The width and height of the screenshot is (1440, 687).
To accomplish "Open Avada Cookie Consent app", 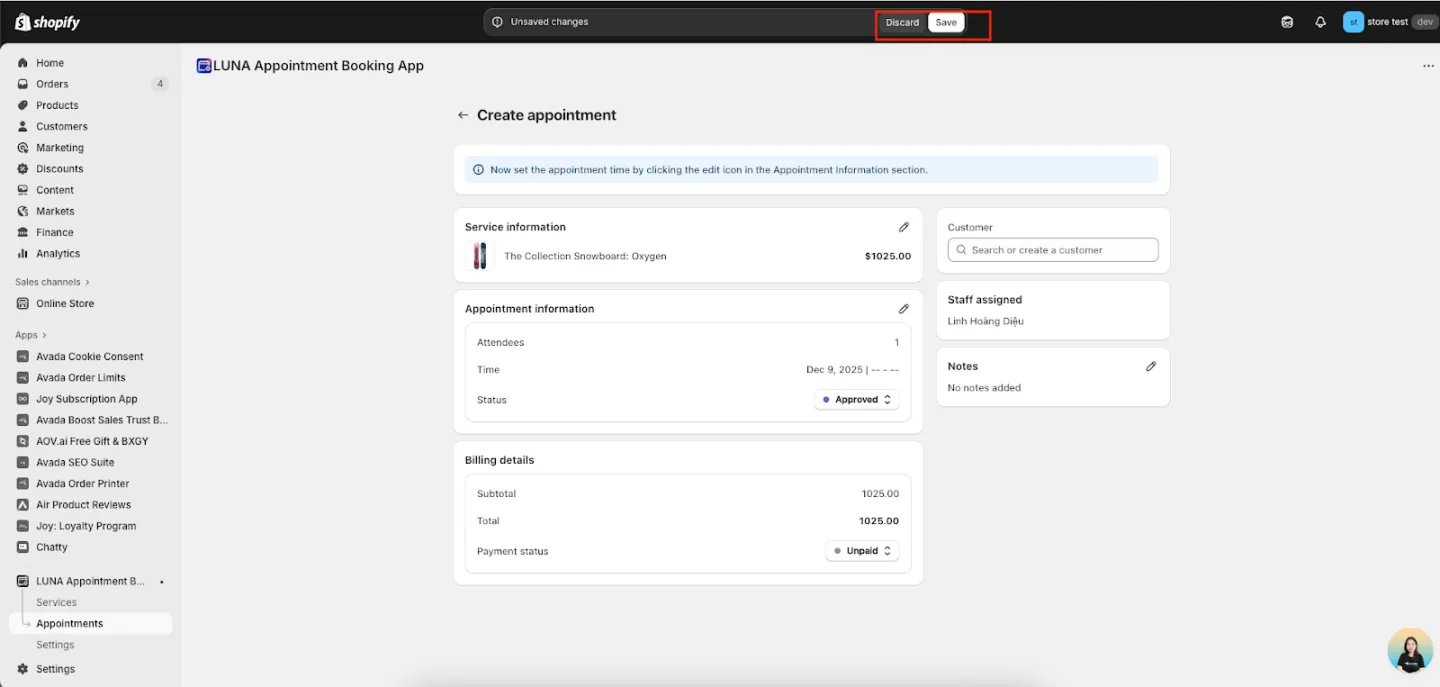I will tap(90, 356).
